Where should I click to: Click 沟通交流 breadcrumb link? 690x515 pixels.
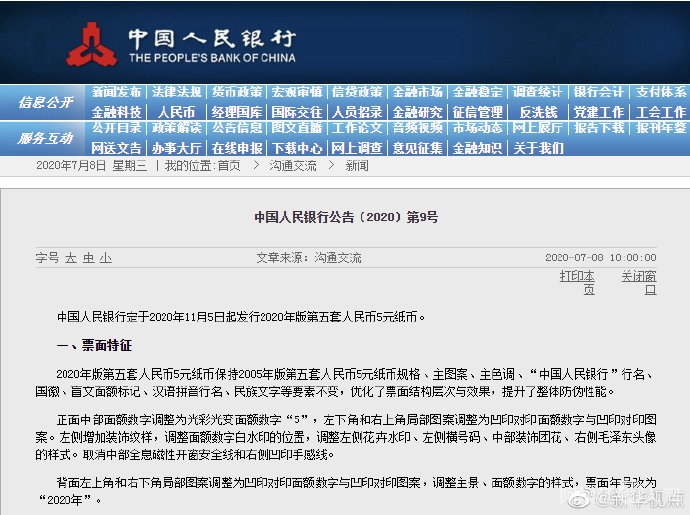tap(292, 166)
